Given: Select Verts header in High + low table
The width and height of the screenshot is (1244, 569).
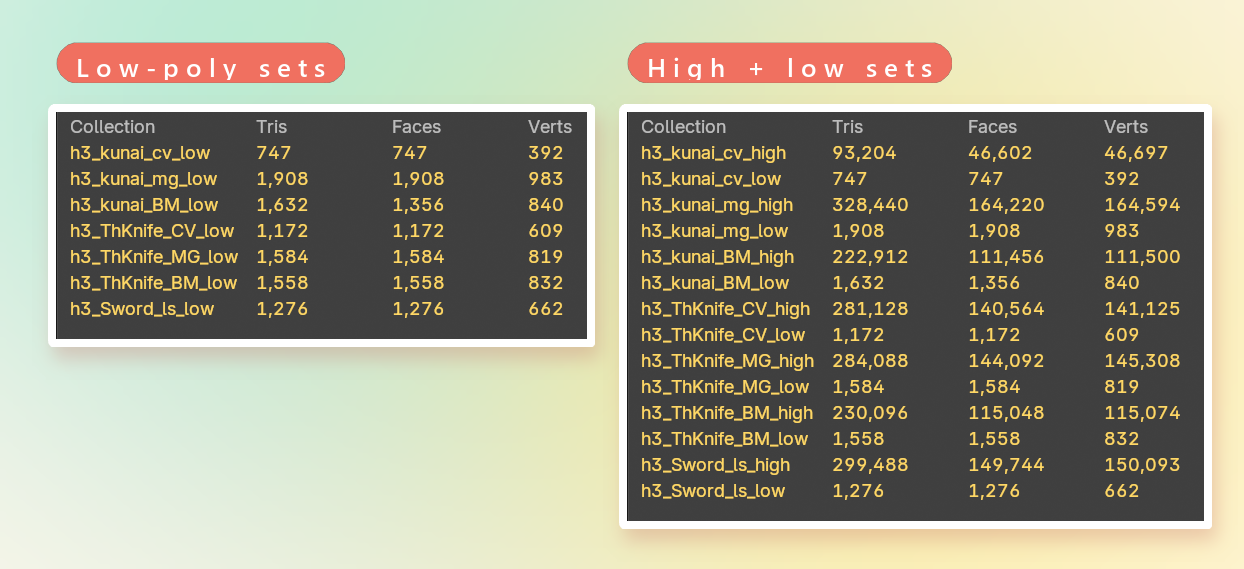Looking at the screenshot, I should 1126,127.
